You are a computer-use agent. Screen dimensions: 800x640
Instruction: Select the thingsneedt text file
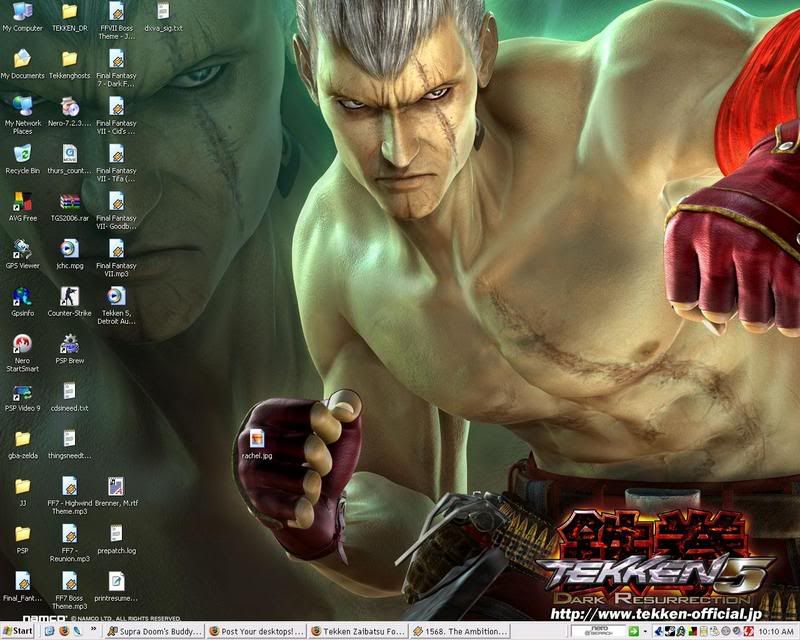(x=69, y=445)
